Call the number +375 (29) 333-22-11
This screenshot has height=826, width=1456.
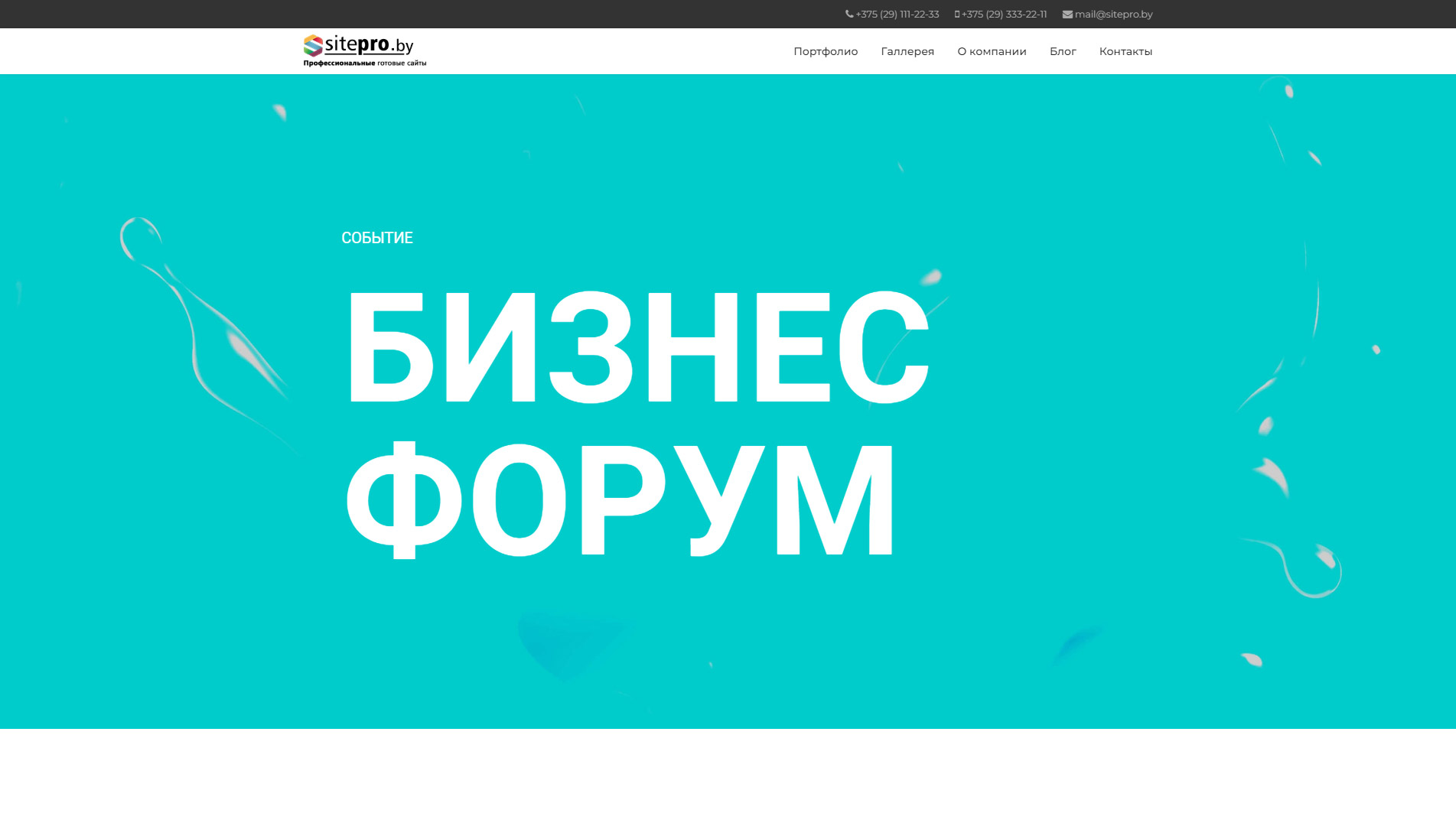coord(1005,13)
